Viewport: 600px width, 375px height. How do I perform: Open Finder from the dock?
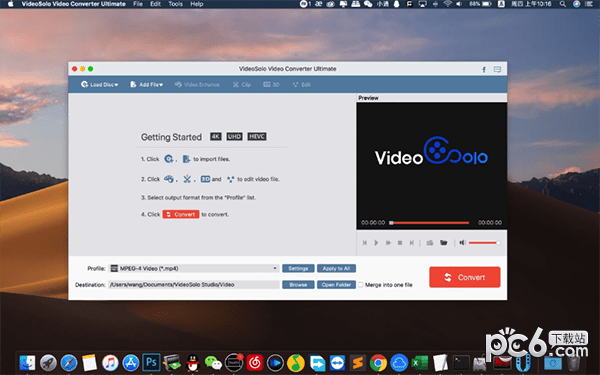click(x=27, y=362)
